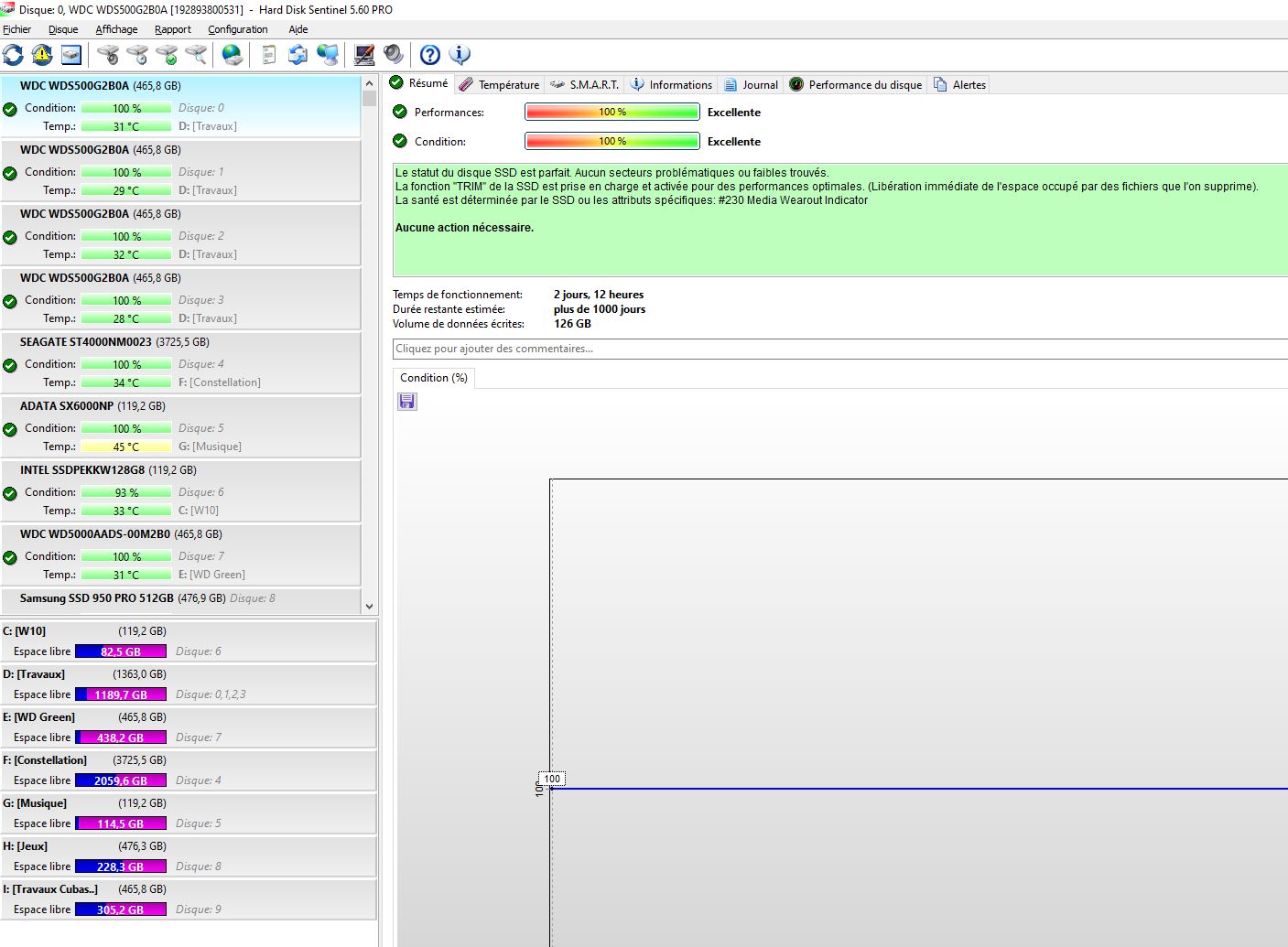Click the refresh icon with yellow warning sign
Screen dimensions: 1288x947
(x=42, y=55)
